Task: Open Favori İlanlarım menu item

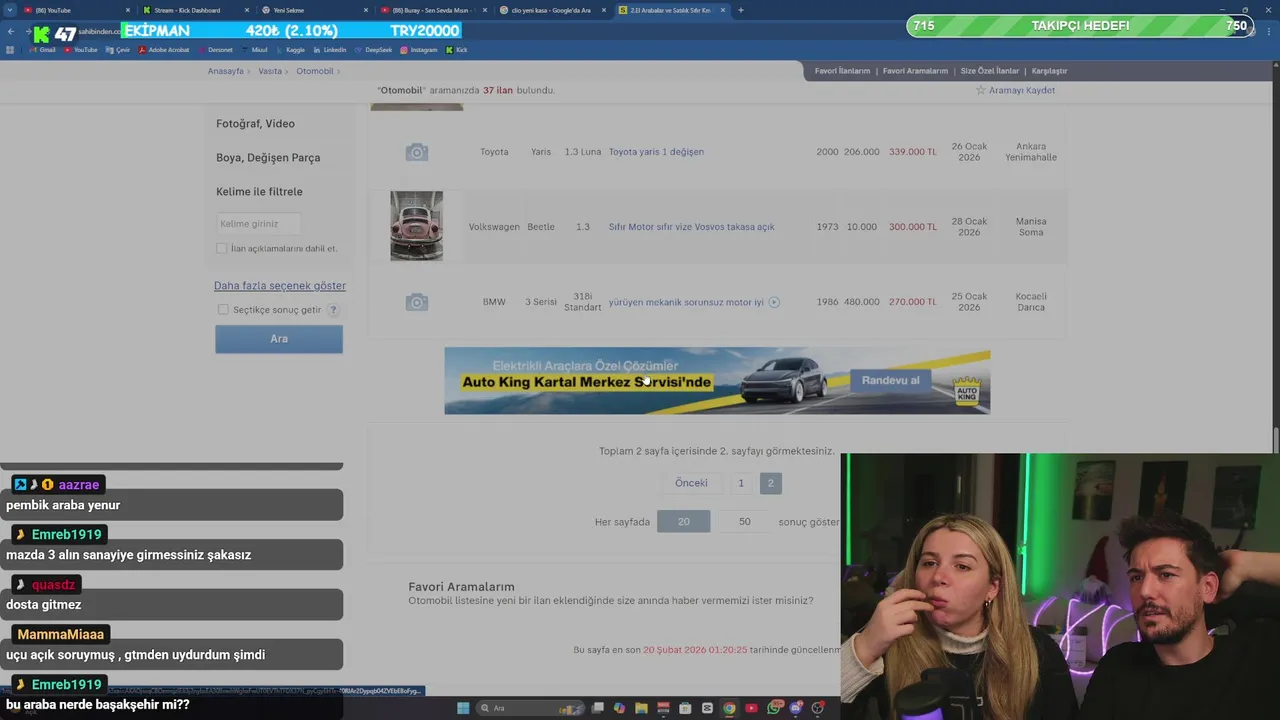Action: coord(842,71)
